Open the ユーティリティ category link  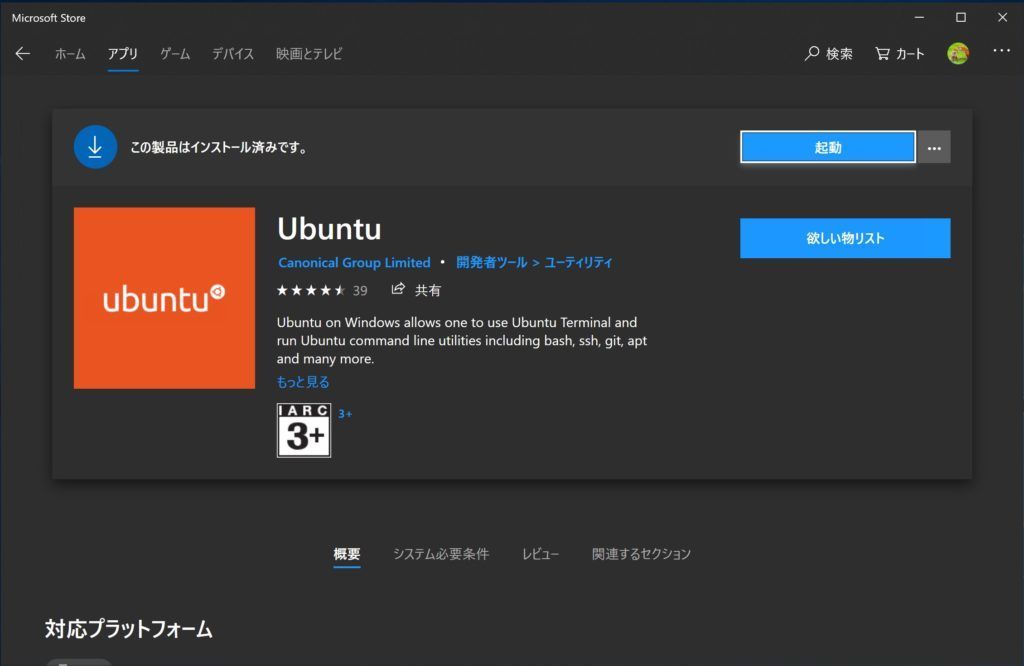579,262
